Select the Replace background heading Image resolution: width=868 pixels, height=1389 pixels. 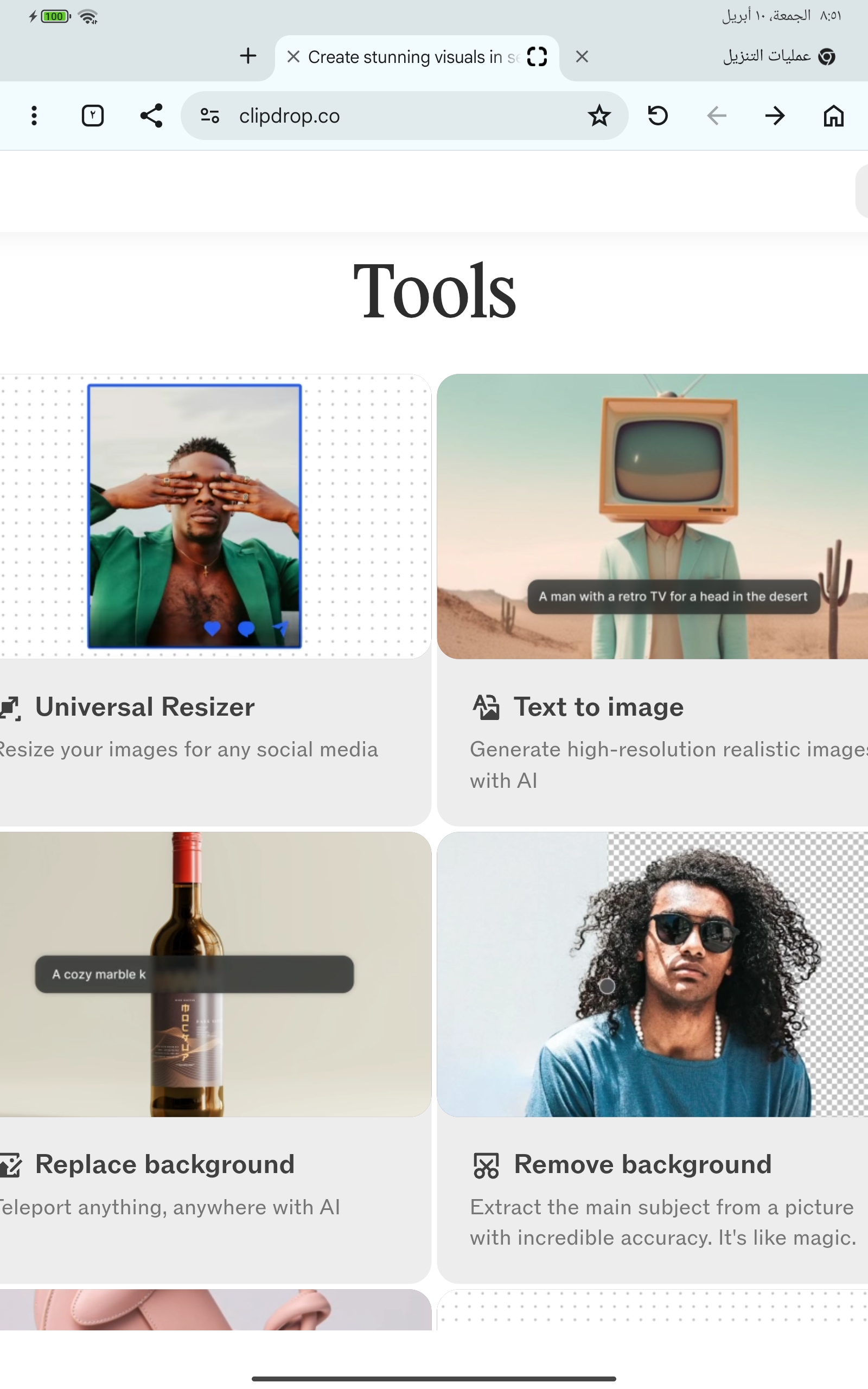(165, 1164)
